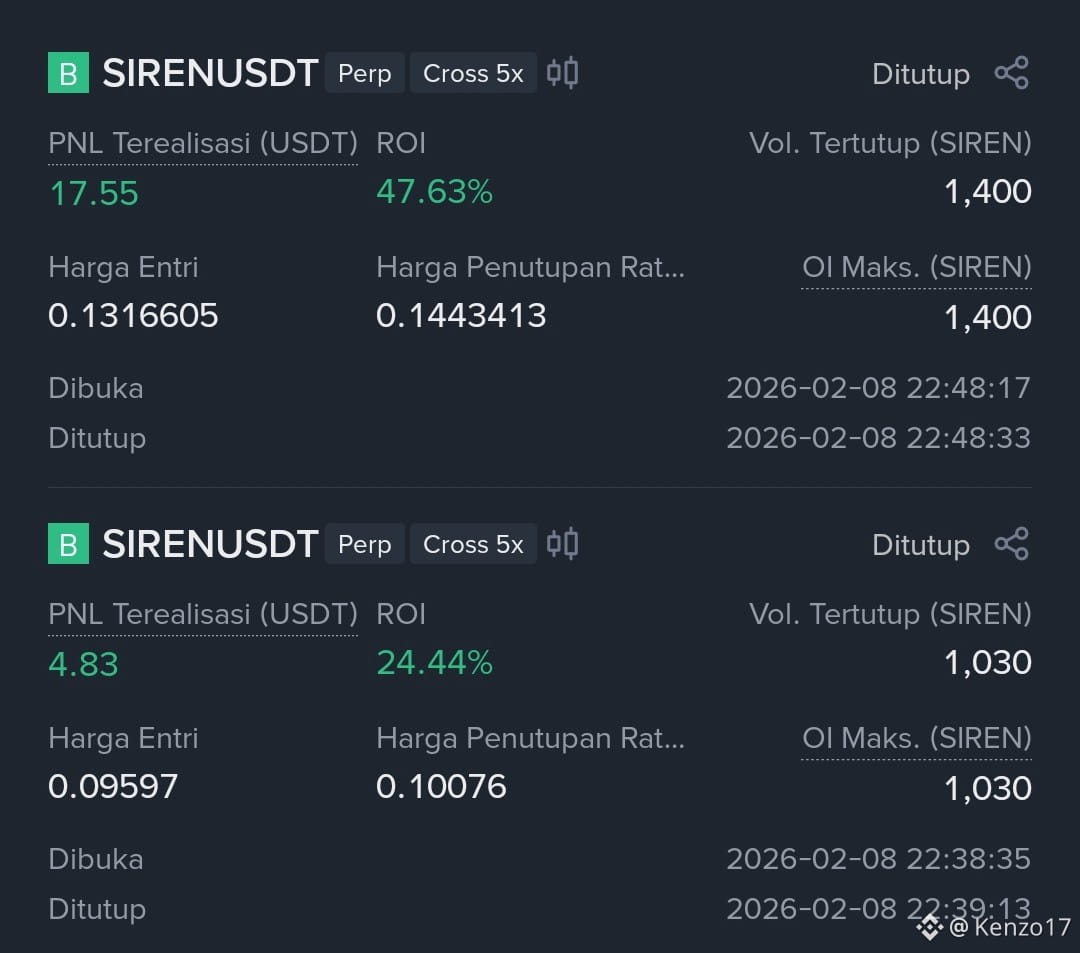Share the second SIRENUSDT closed position

(1011, 544)
